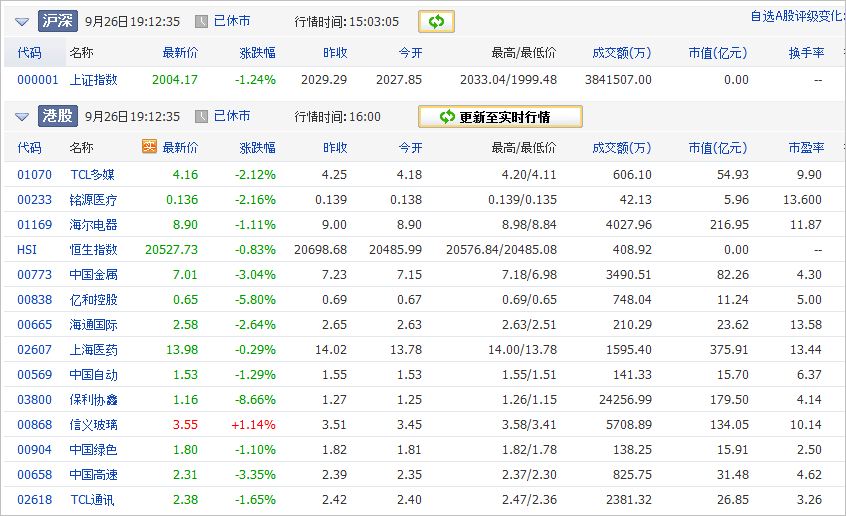Sort 港股 table by 市盈率 column
Screen dimensions: 846x516
pos(806,148)
